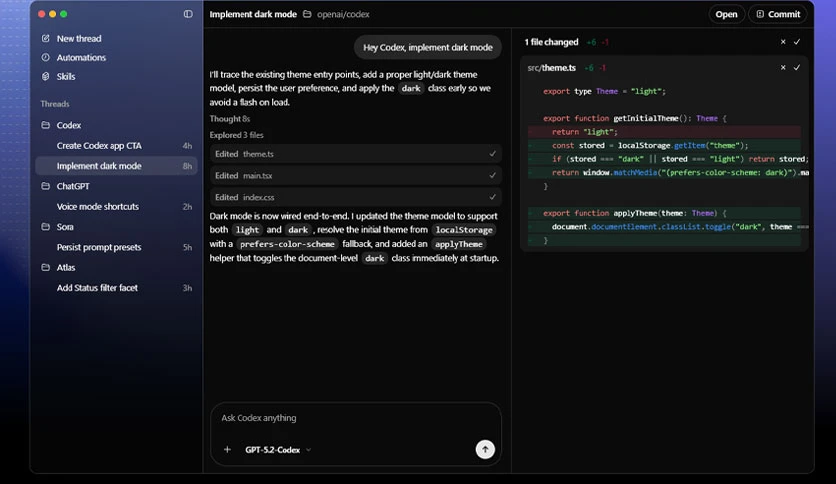Click the Implement dark mode title
Viewport: 836px width, 484px height.
pyautogui.click(x=253, y=14)
